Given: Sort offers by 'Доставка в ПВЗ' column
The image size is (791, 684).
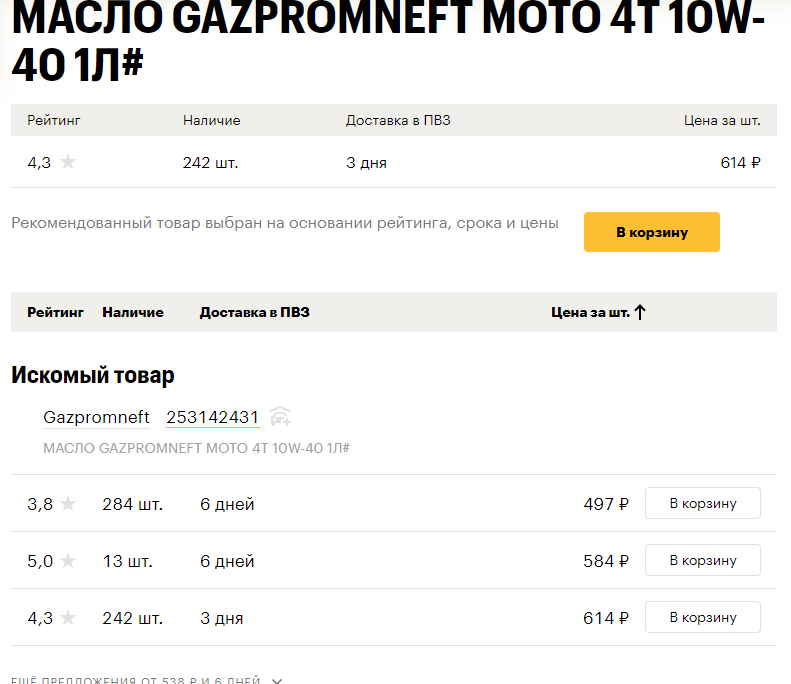Looking at the screenshot, I should 254,312.
